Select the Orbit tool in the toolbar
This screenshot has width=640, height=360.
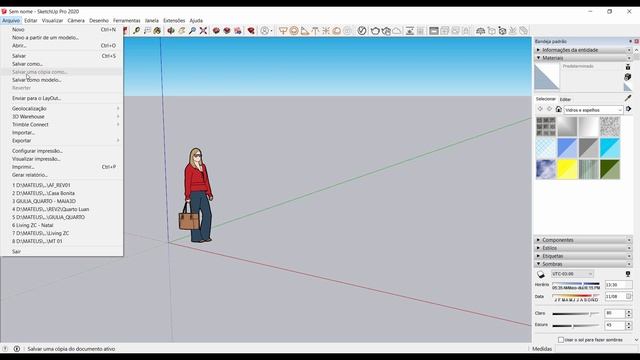click(171, 31)
